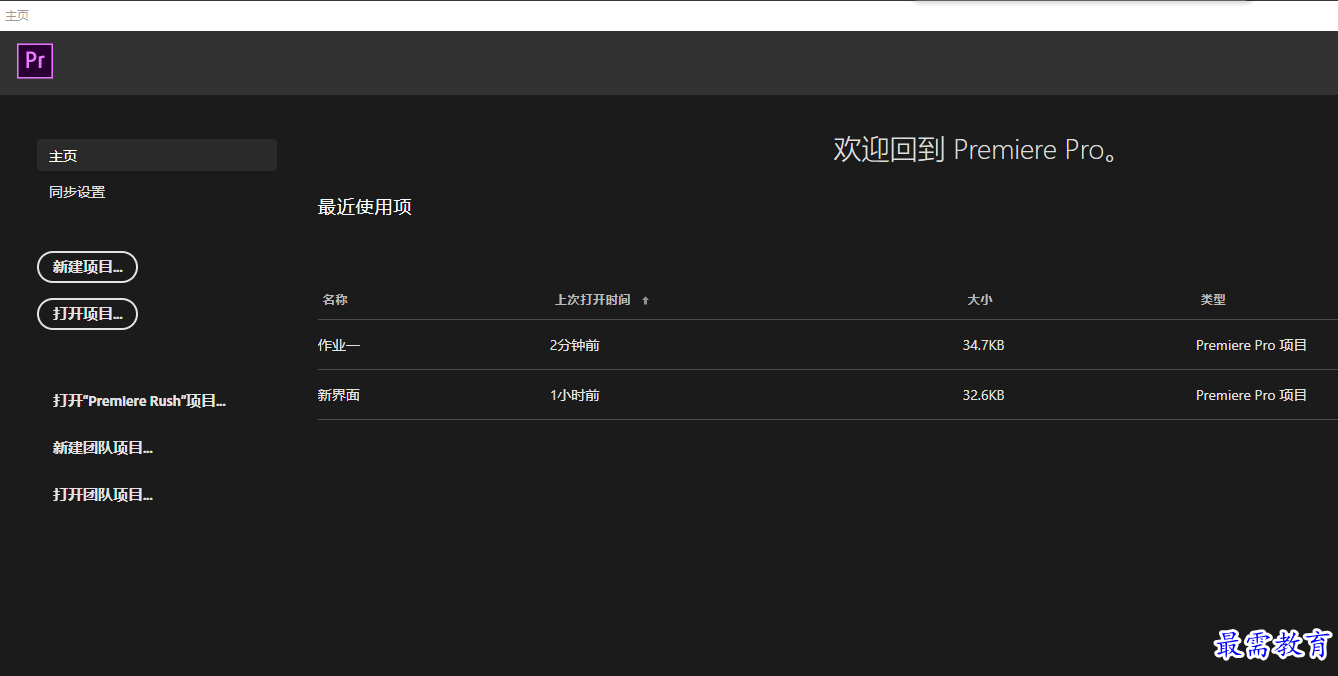Viewport: 1338px width, 676px height.
Task: Open "Premiere Rush" project link
Action: point(139,401)
